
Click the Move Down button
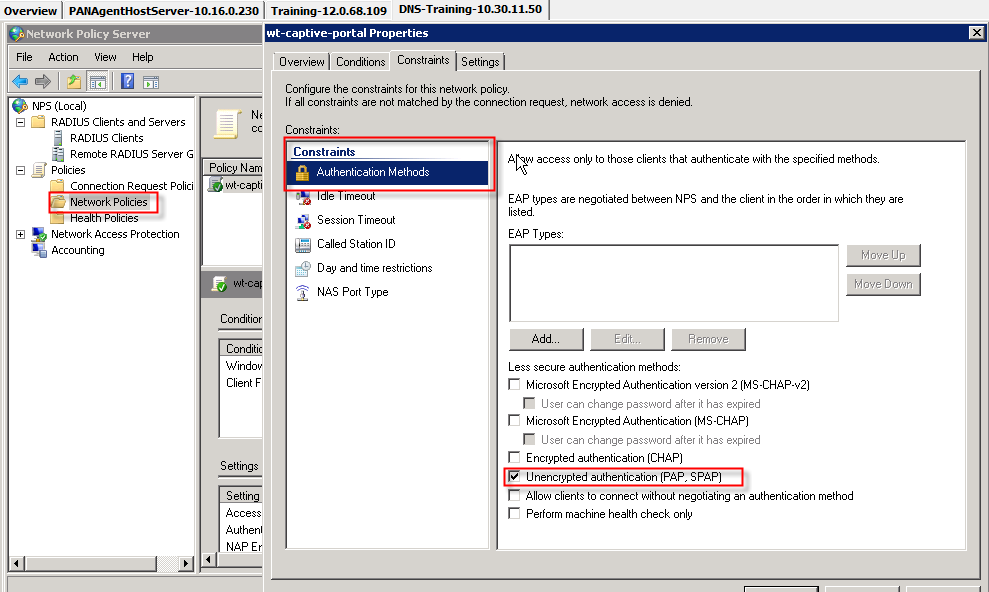(883, 284)
